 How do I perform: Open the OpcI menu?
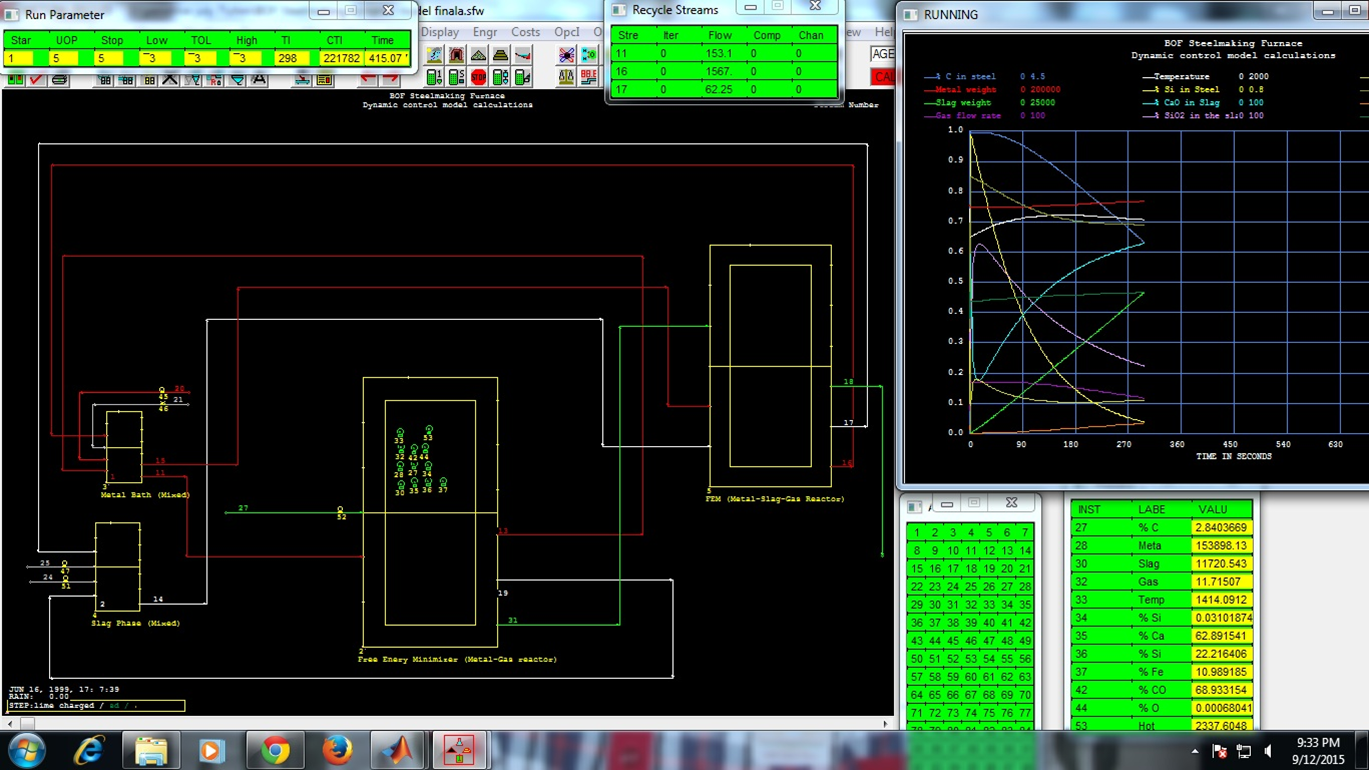pyautogui.click(x=567, y=32)
